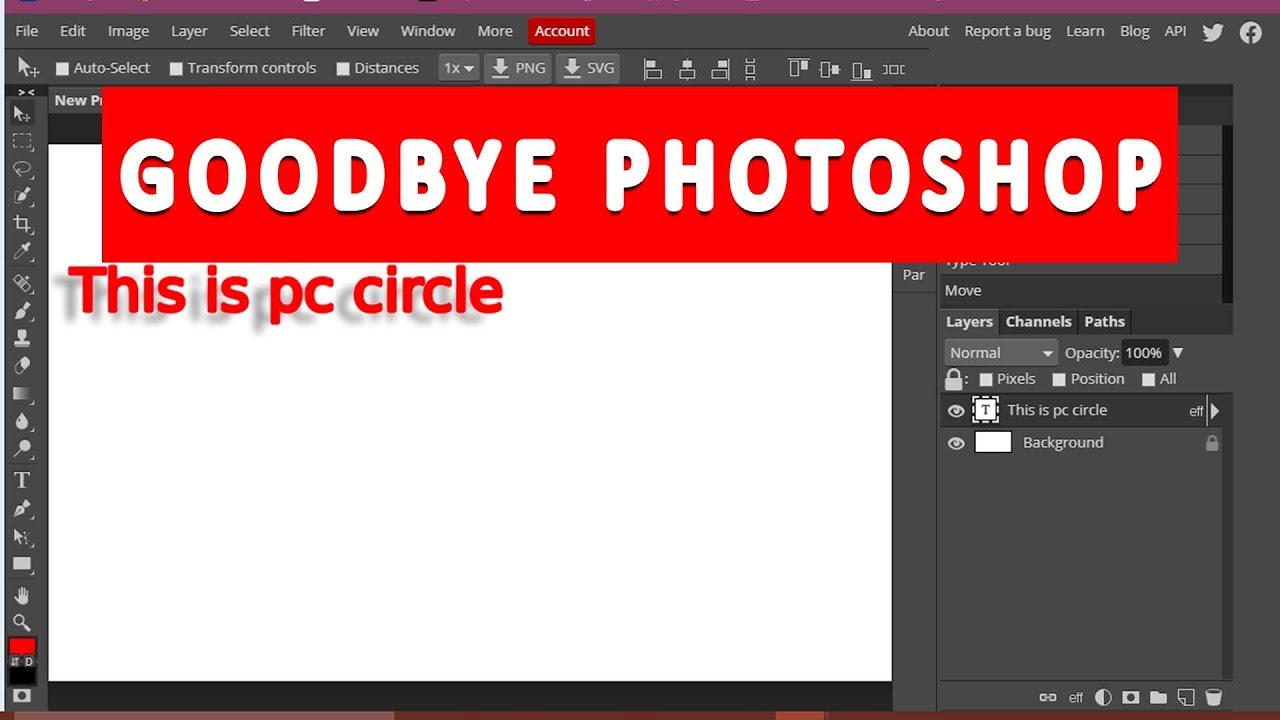Switch to the Channels tab
The width and height of the screenshot is (1280, 720).
[x=1038, y=322]
